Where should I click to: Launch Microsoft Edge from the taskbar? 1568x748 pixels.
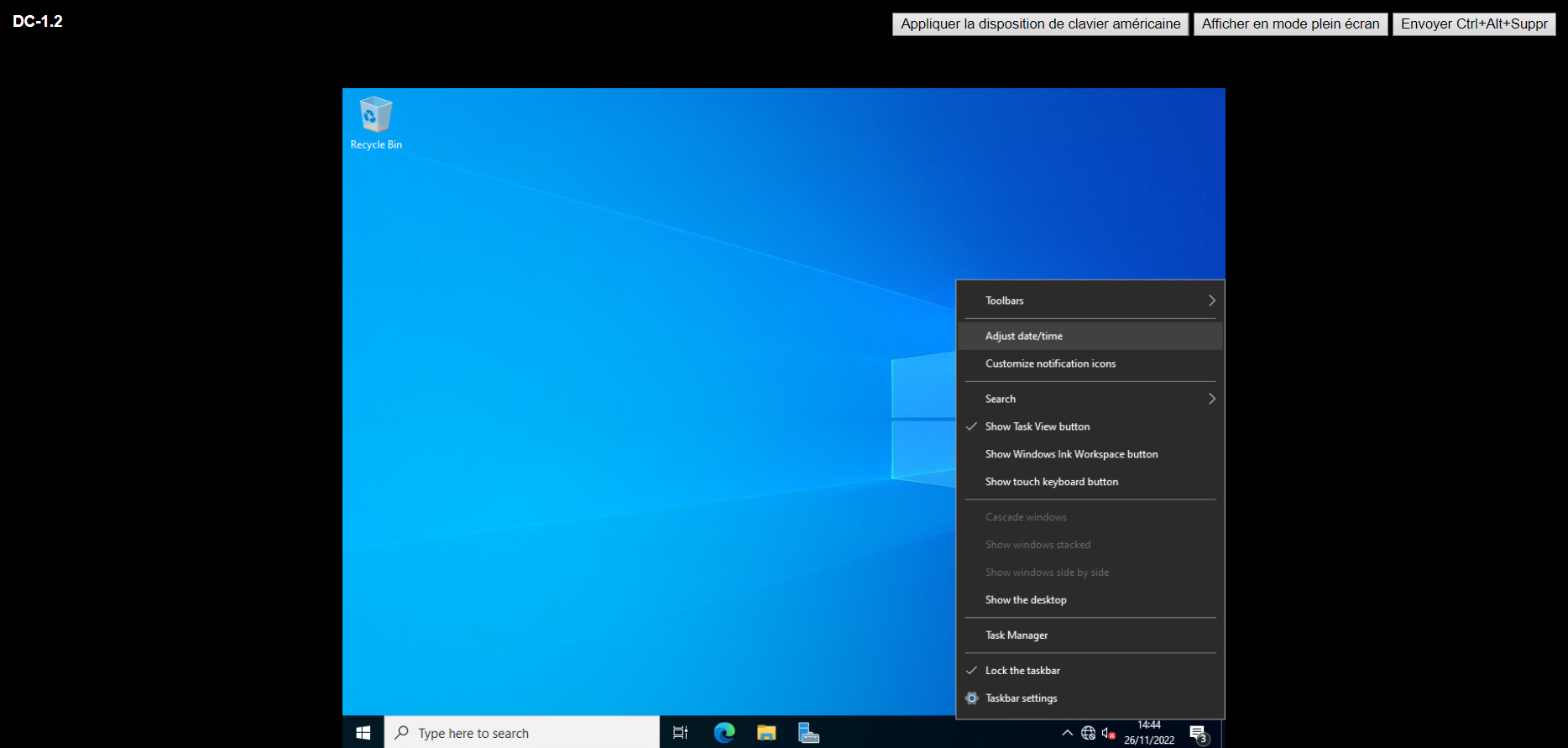[724, 733]
